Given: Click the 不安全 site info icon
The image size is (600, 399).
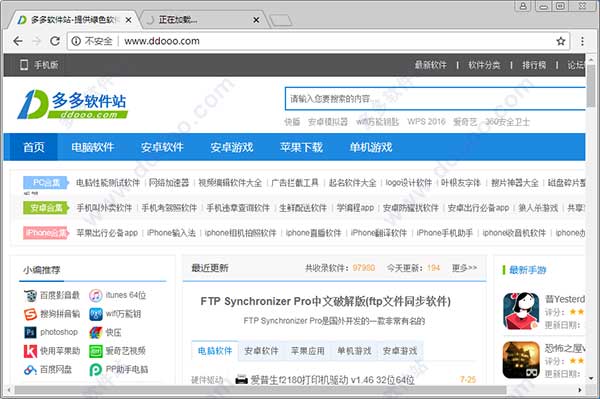Looking at the screenshot, I should (x=76, y=41).
